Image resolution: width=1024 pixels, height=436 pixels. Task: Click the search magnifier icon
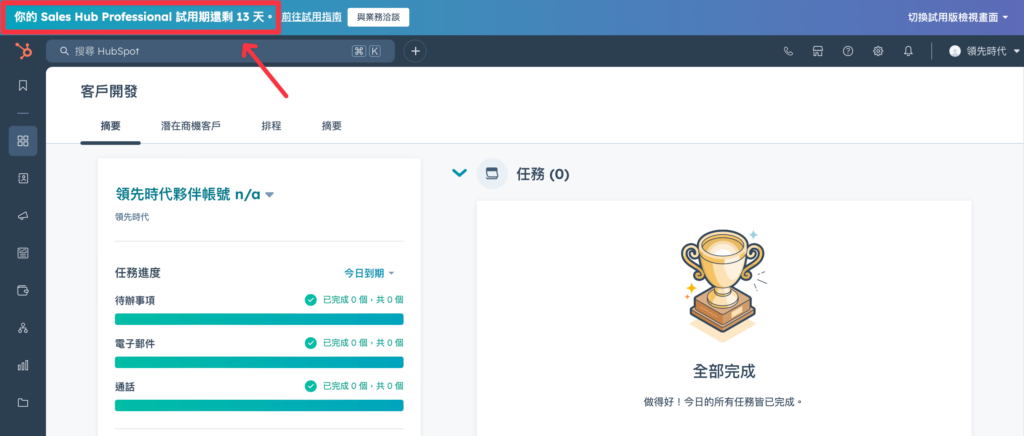click(65, 51)
